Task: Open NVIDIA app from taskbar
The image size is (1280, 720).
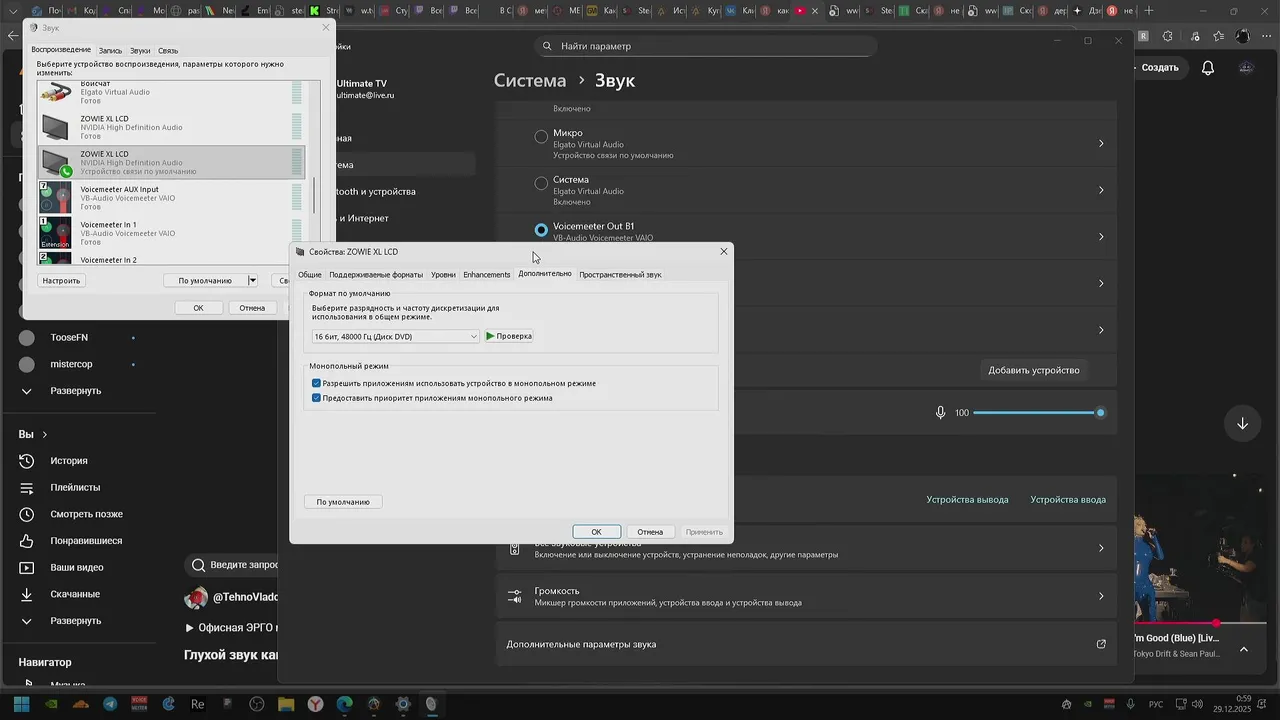Action: pos(51,704)
